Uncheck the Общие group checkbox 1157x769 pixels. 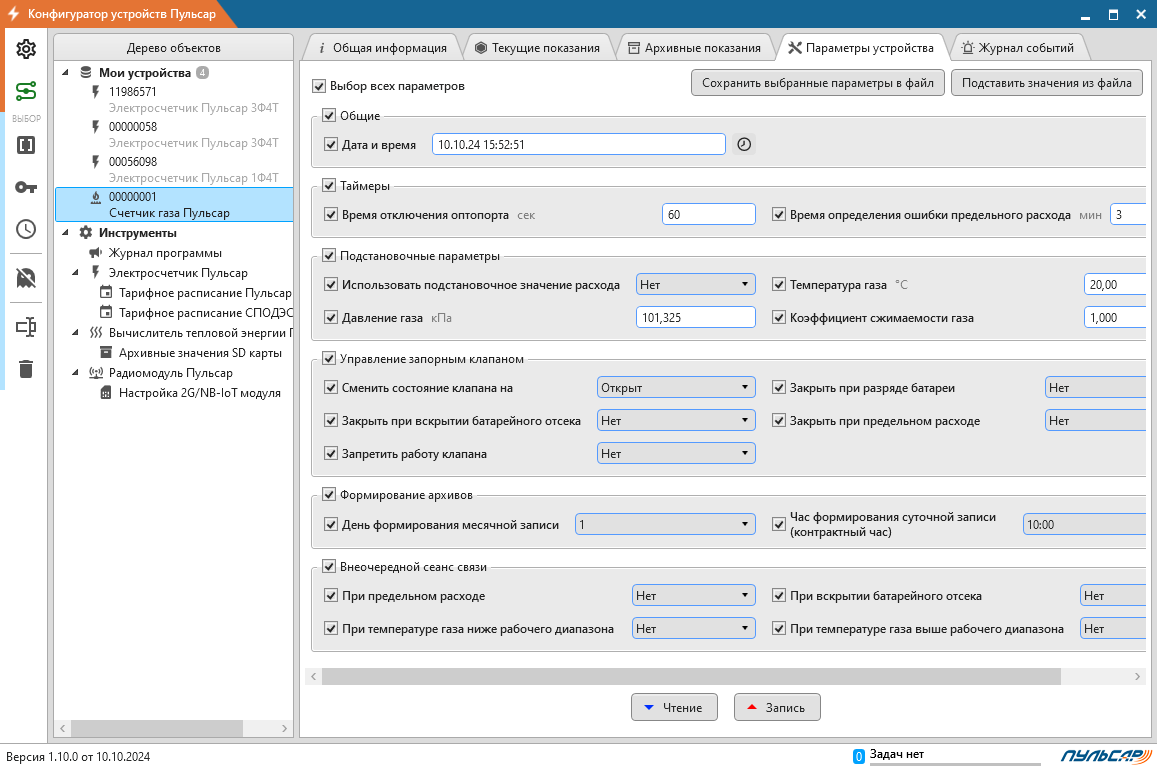329,115
